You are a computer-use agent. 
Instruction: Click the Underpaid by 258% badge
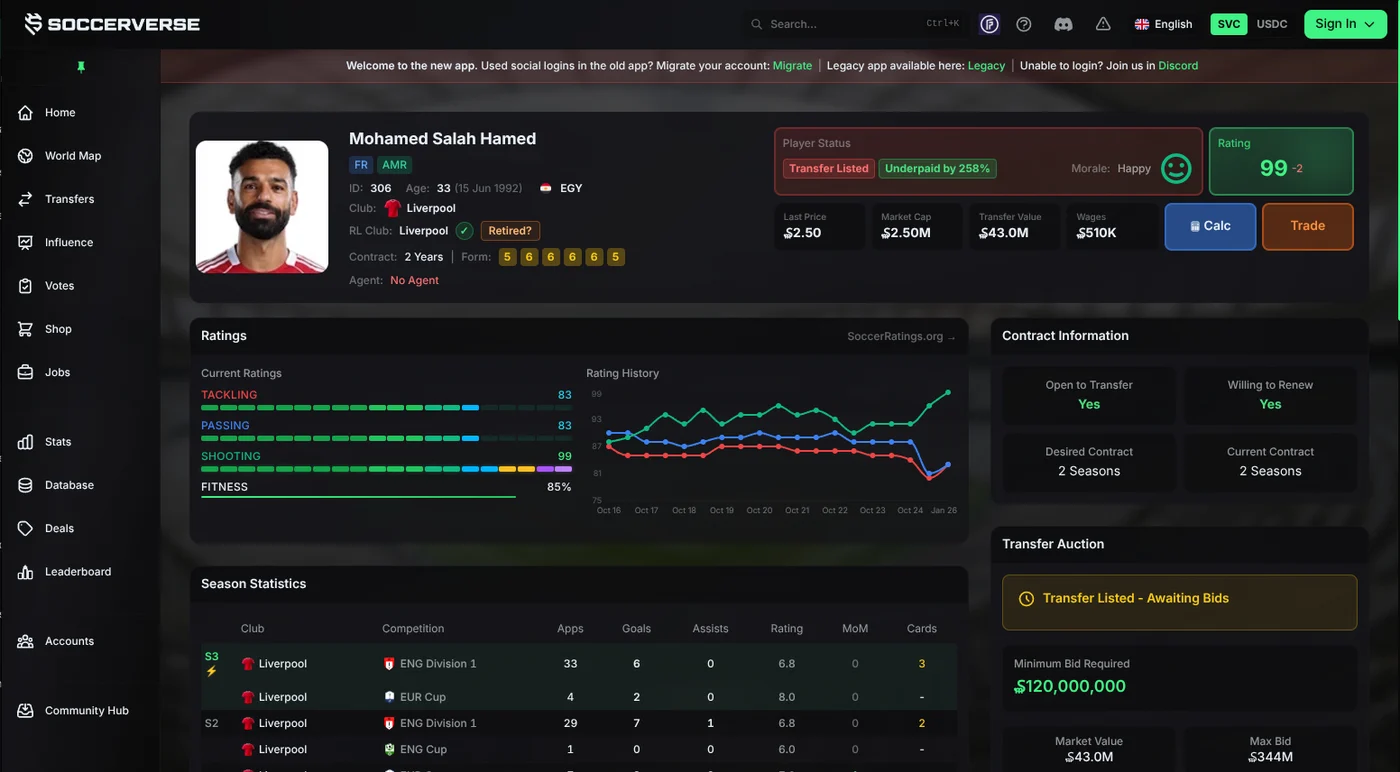pos(938,169)
